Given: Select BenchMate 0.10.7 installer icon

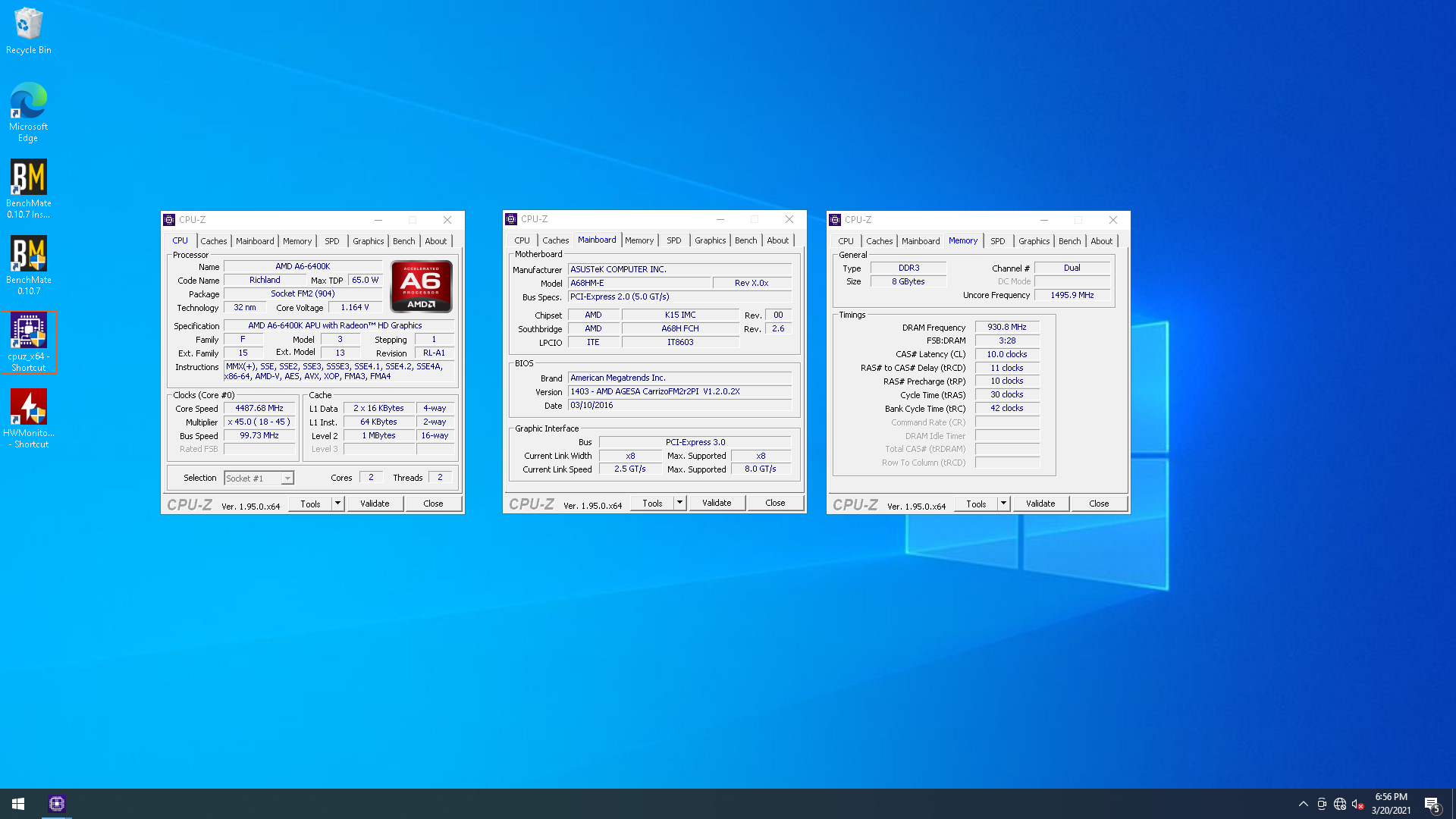Looking at the screenshot, I should 28,189.
